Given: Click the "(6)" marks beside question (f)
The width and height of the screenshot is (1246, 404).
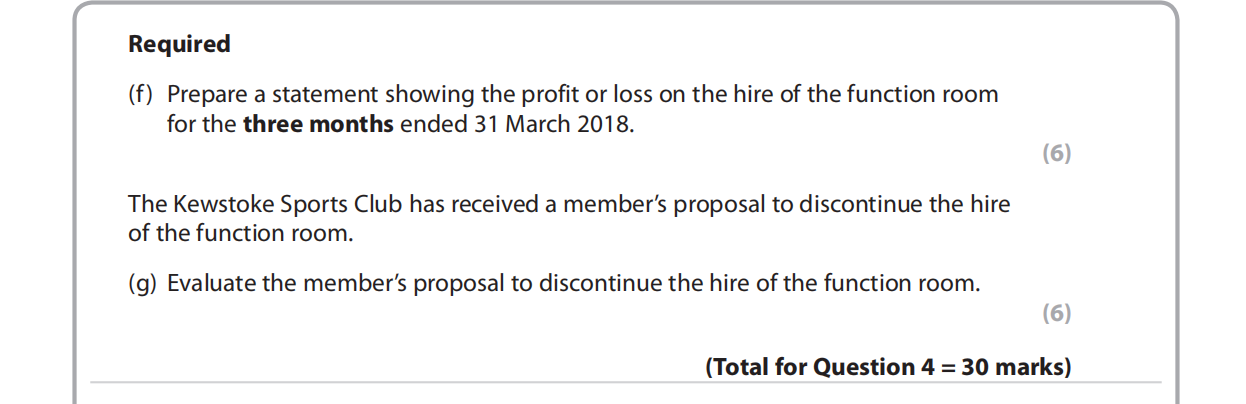Looking at the screenshot, I should [x=1056, y=154].
